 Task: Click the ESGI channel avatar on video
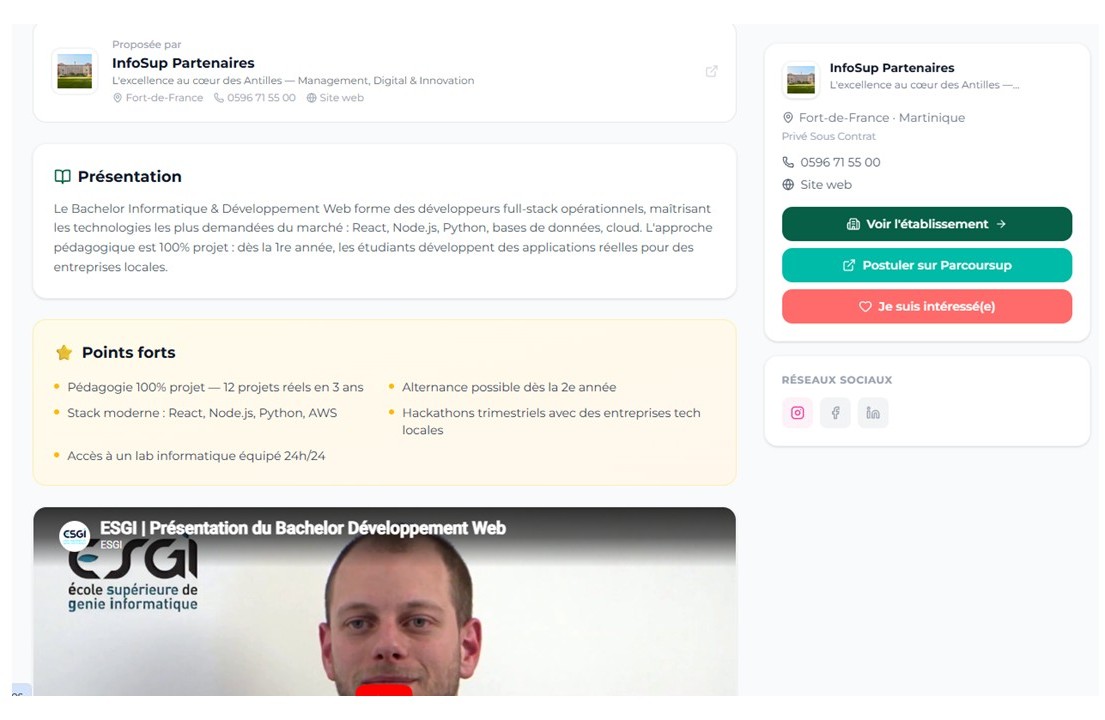tap(74, 535)
